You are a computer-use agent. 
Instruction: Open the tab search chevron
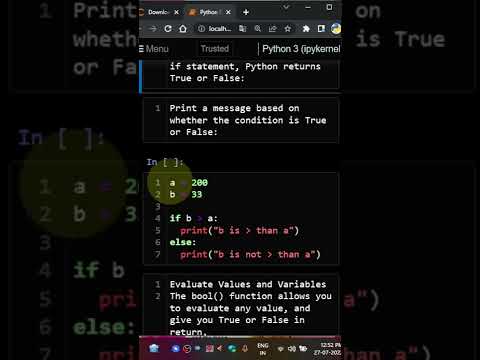point(286,7)
